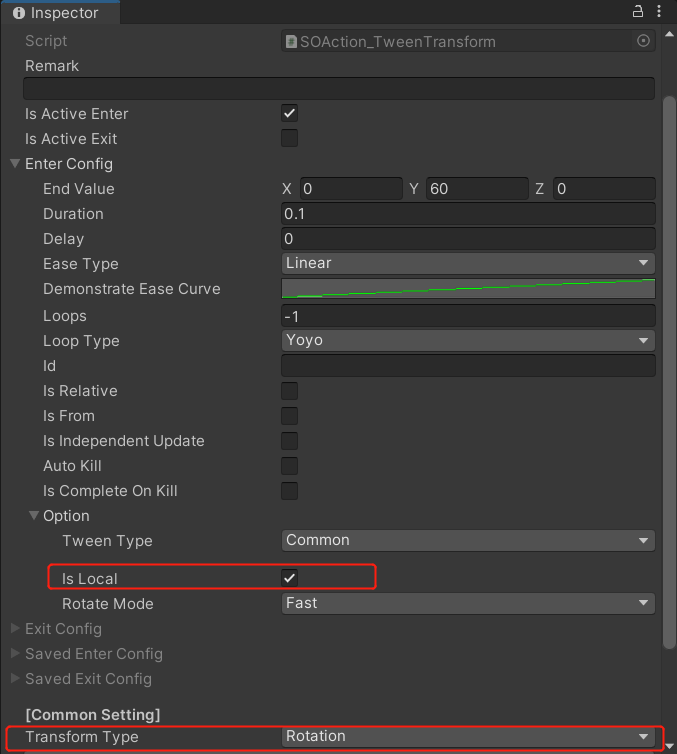This screenshot has width=677, height=754.
Task: Click the scrollbar down arrow
Action: [669, 746]
